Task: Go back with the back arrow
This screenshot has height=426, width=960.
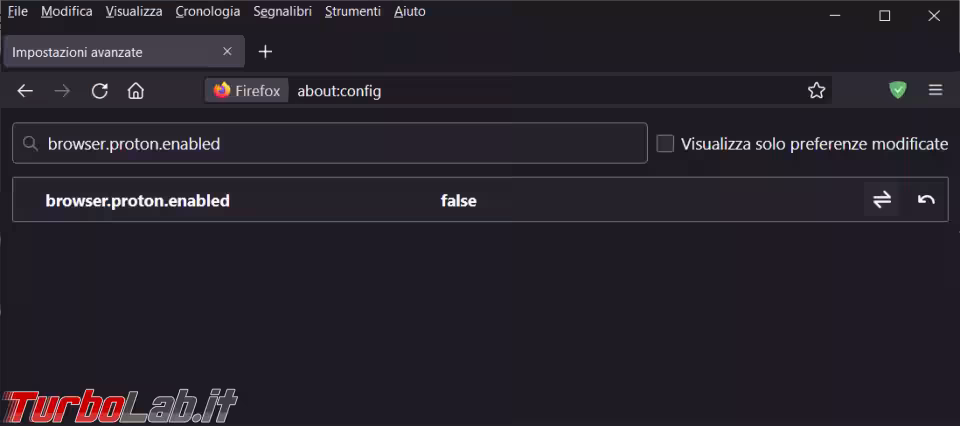Action: [x=25, y=91]
